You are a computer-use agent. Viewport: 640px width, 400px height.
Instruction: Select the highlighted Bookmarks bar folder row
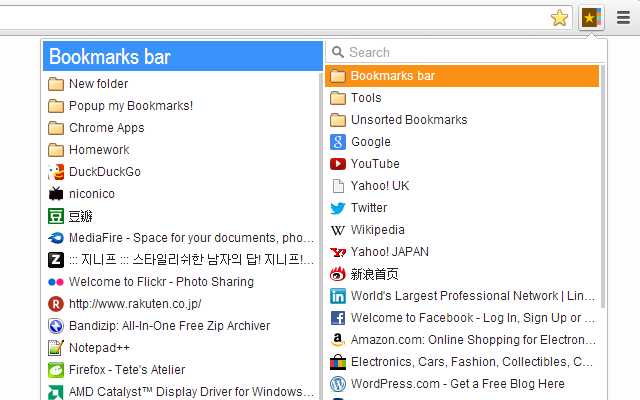pyautogui.click(x=462, y=76)
